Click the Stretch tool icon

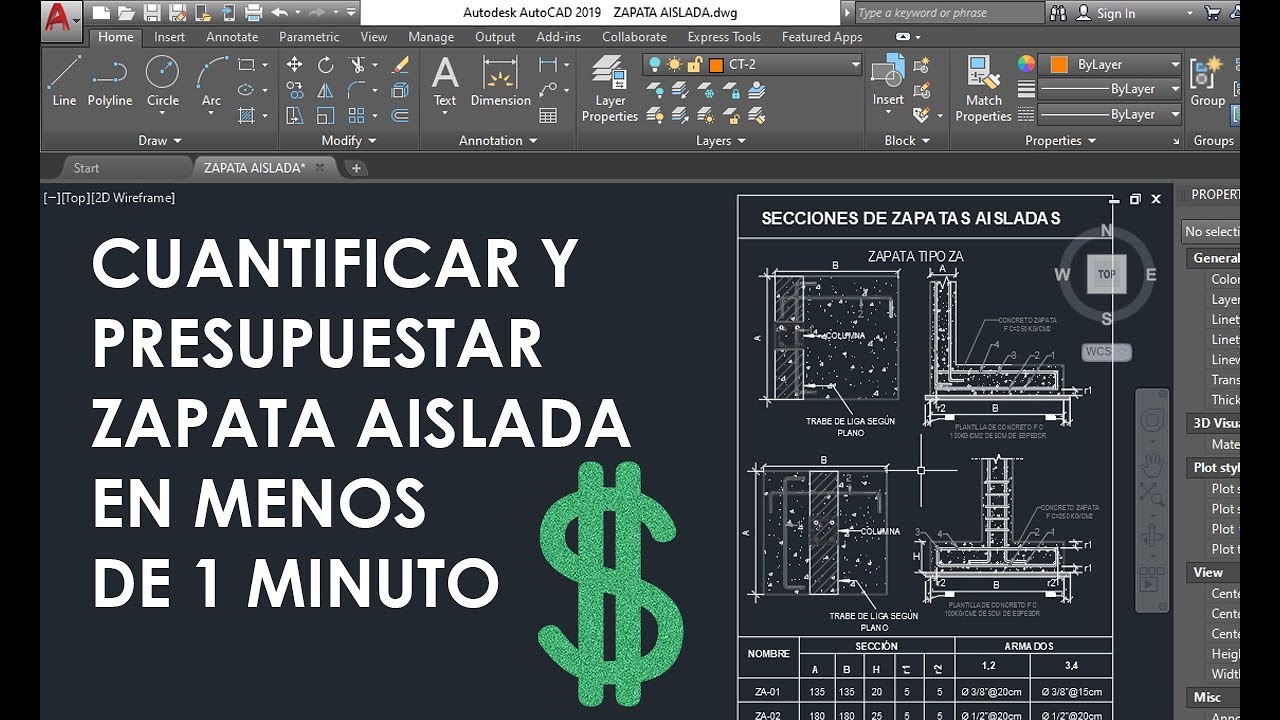click(294, 115)
